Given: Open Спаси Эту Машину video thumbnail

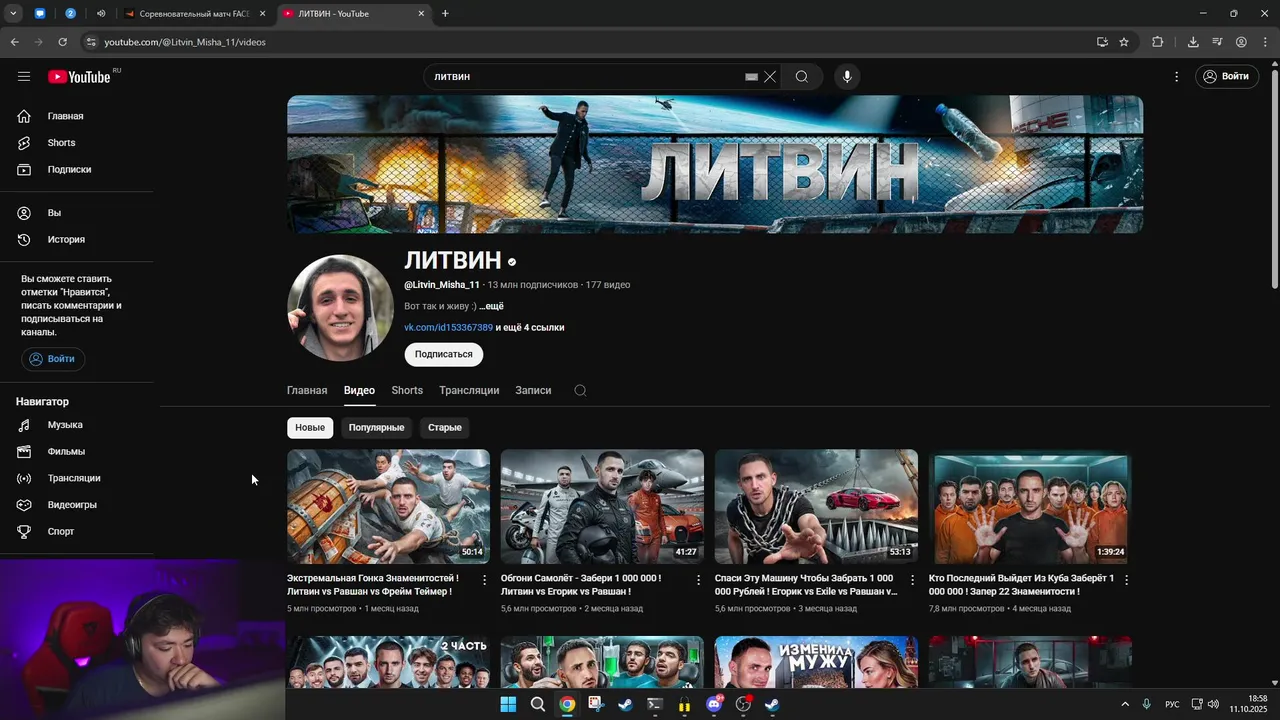Looking at the screenshot, I should 816,506.
